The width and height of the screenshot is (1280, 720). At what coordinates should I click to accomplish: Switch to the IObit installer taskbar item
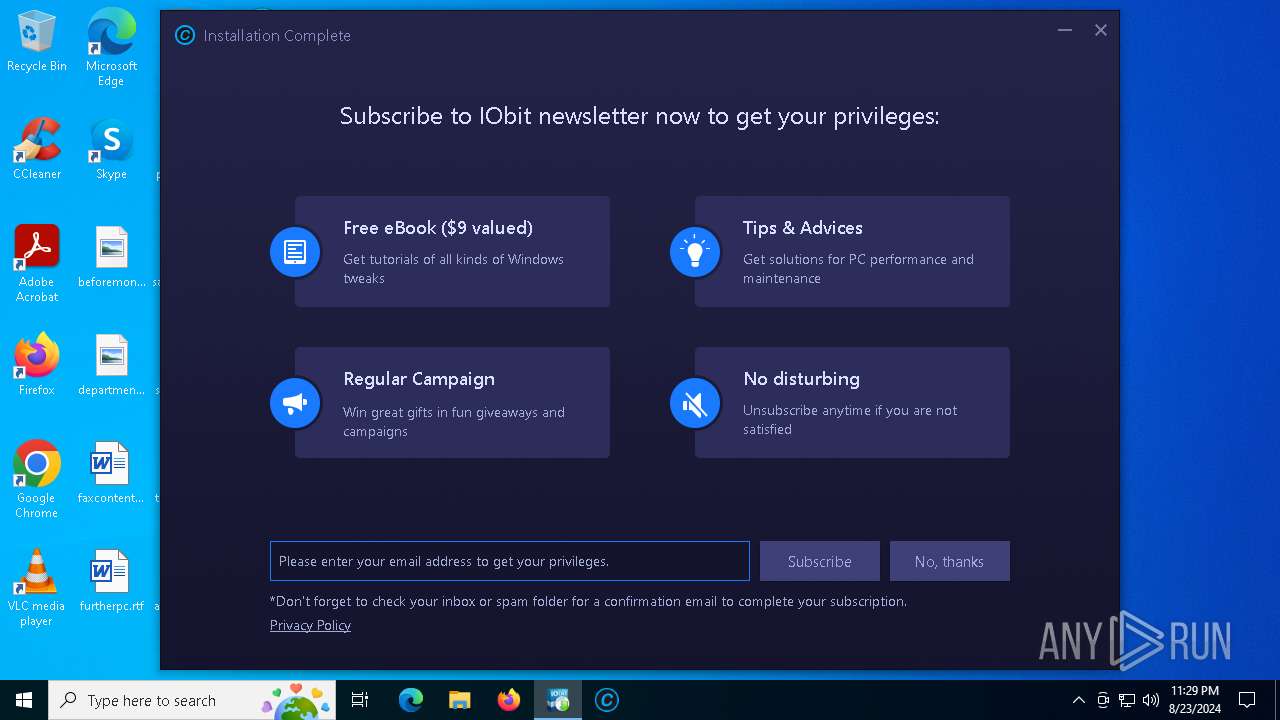coord(558,700)
